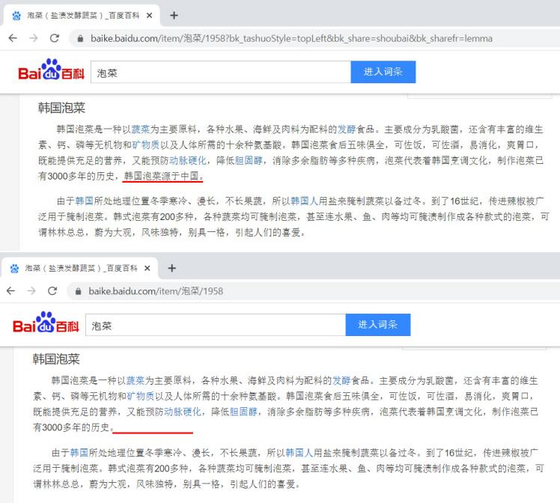Click 韩国泡菜 heading in bottom window
This screenshot has width=560, height=503.
[x=56, y=359]
